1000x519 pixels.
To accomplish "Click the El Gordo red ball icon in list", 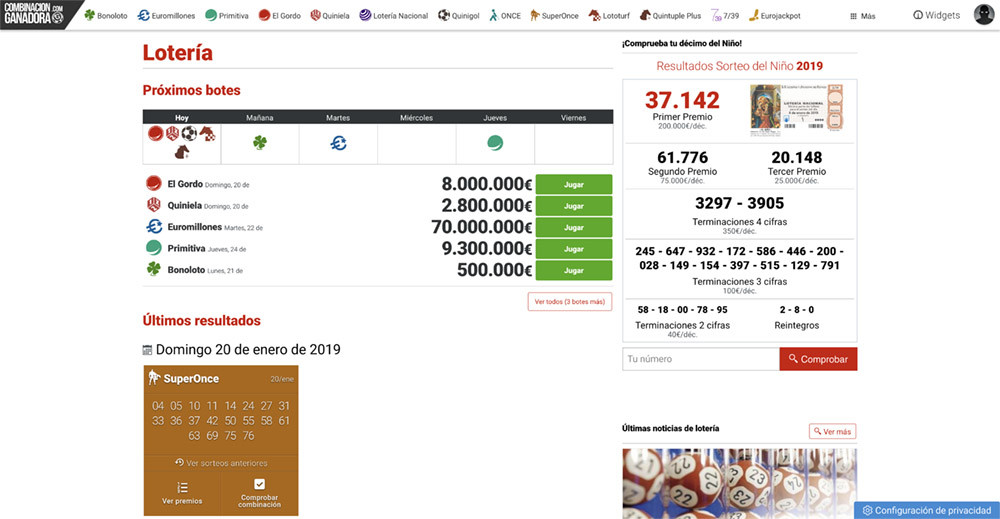I will (x=154, y=184).
